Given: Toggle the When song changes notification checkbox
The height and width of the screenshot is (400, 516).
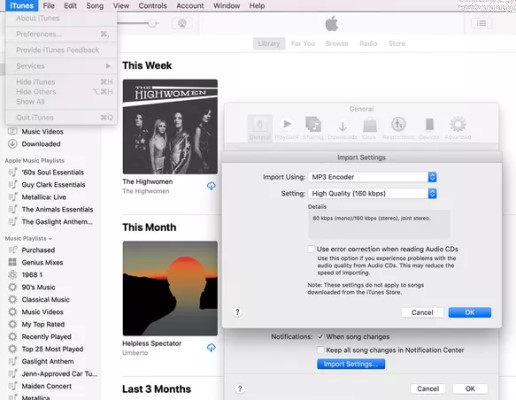Looking at the screenshot, I should (x=320, y=337).
